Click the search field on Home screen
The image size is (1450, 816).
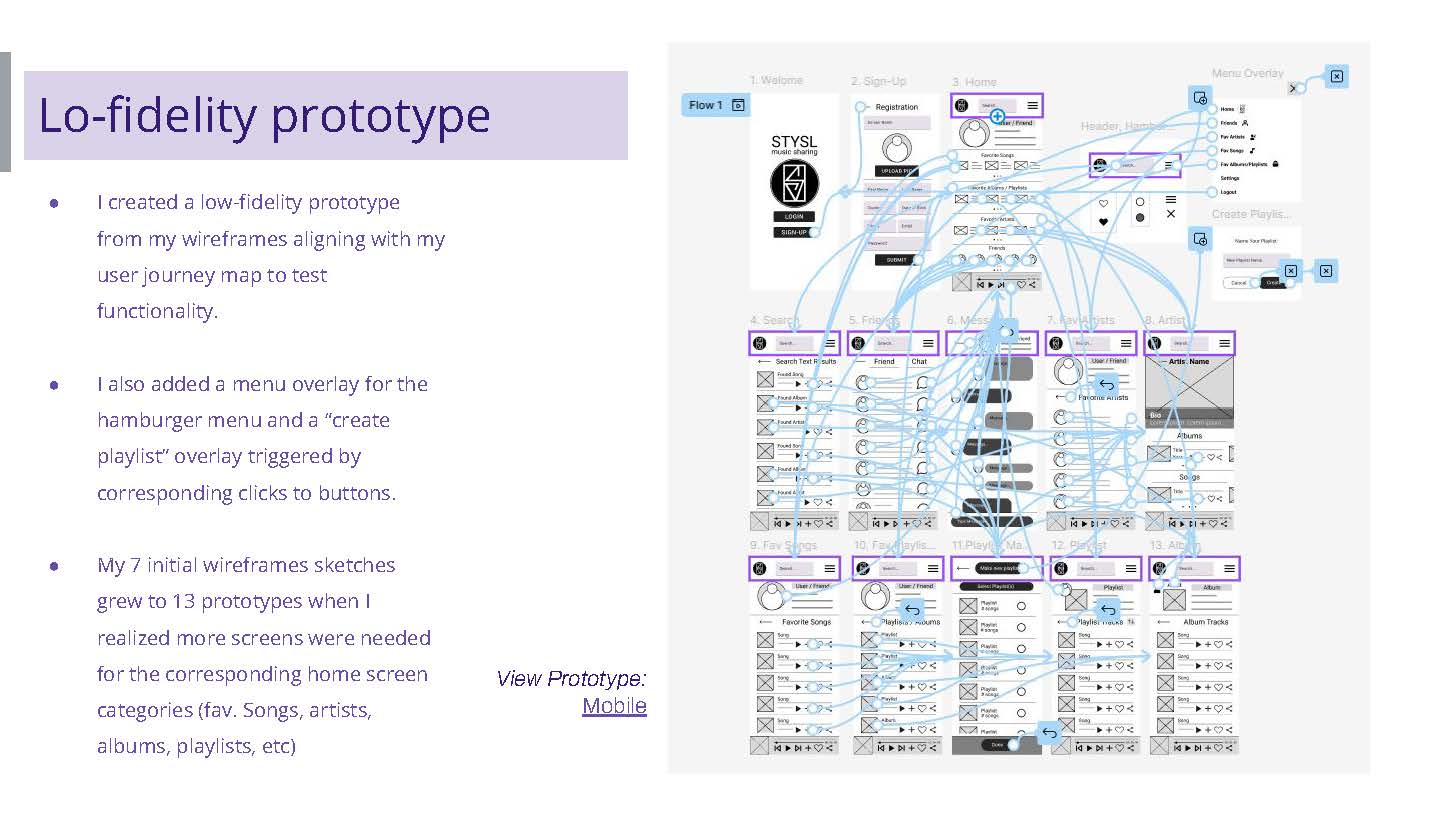click(x=997, y=106)
